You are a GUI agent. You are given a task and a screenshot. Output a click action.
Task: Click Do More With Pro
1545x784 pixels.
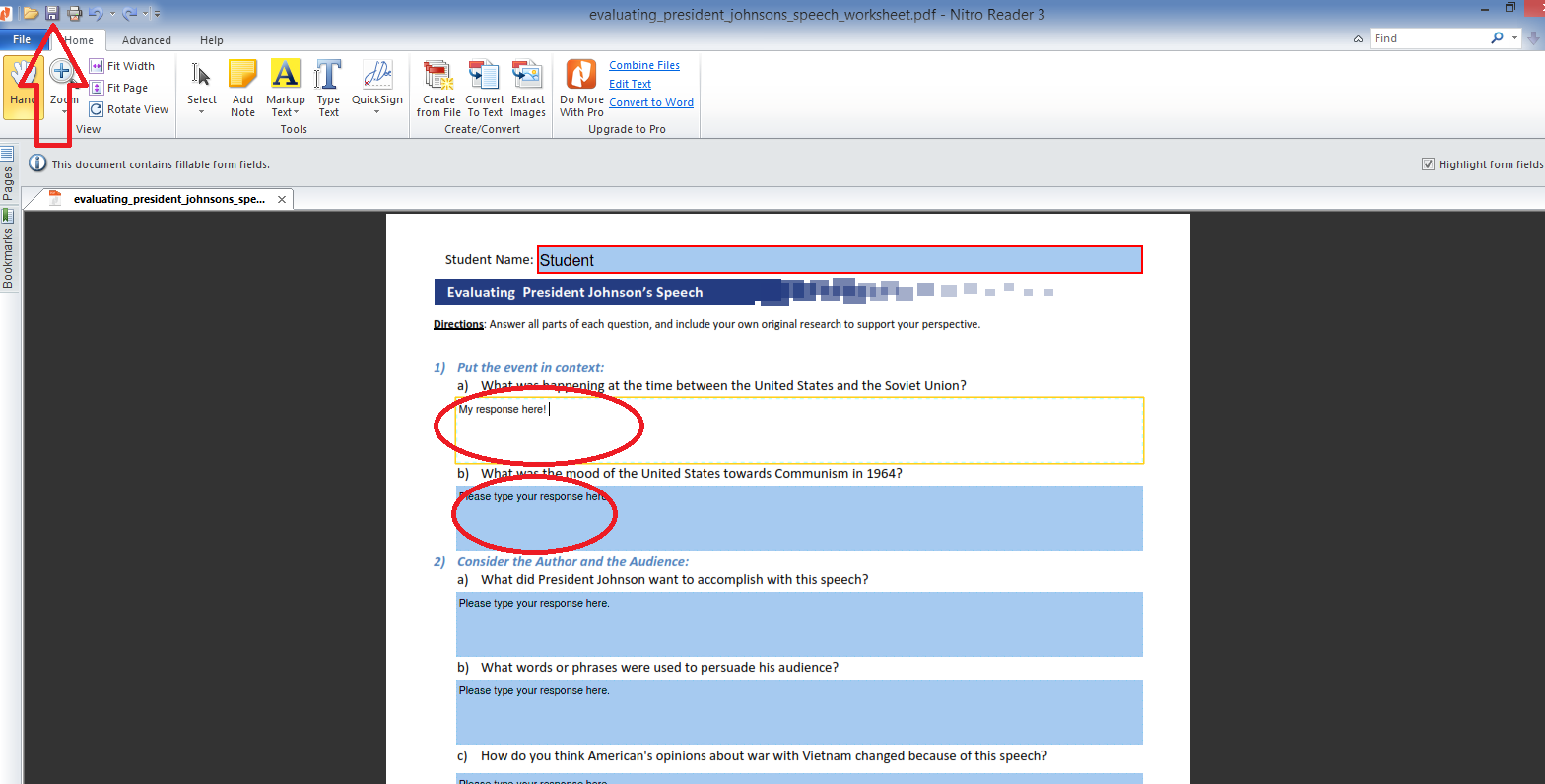(581, 88)
